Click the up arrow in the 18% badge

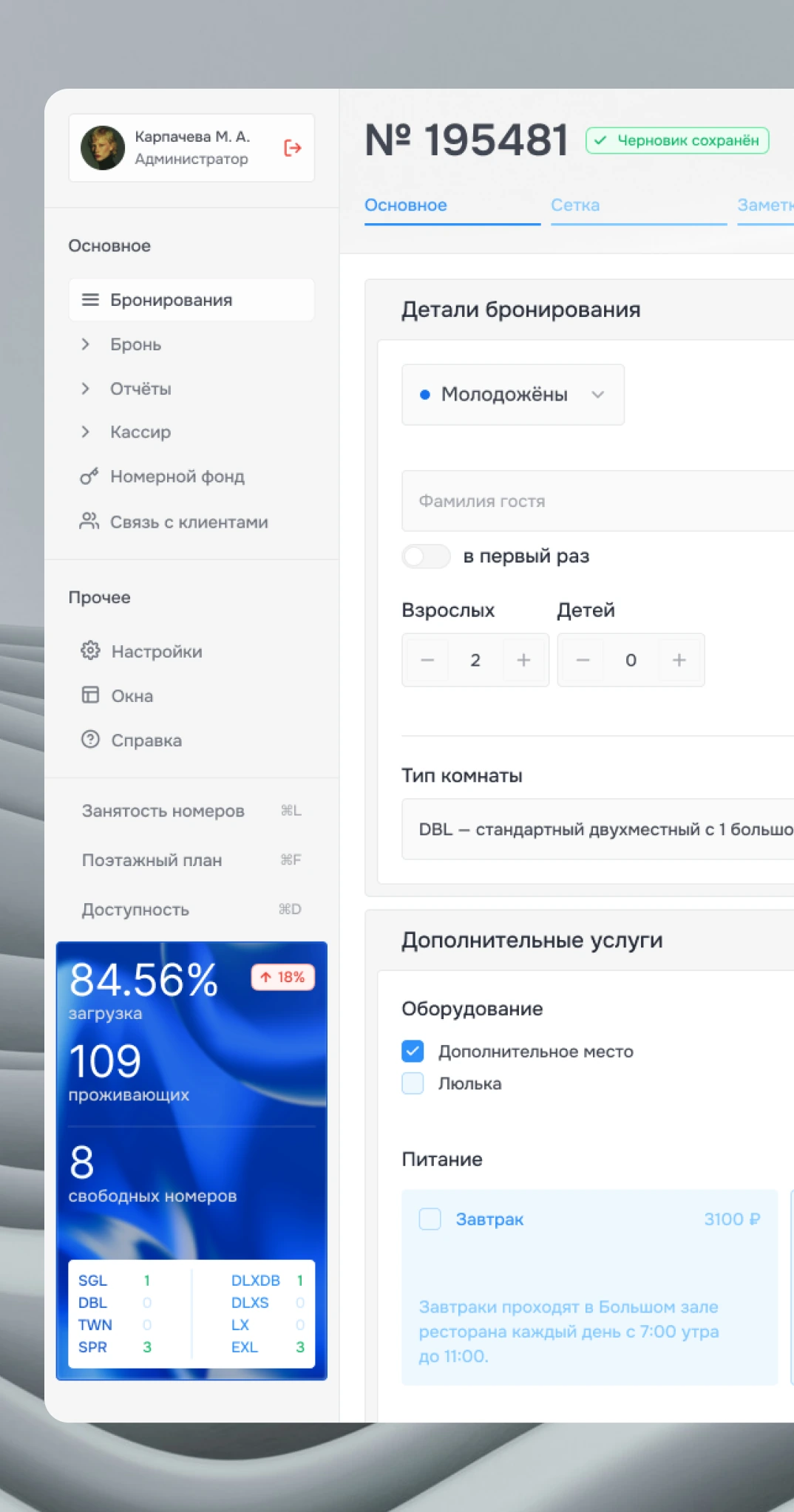[x=265, y=978]
